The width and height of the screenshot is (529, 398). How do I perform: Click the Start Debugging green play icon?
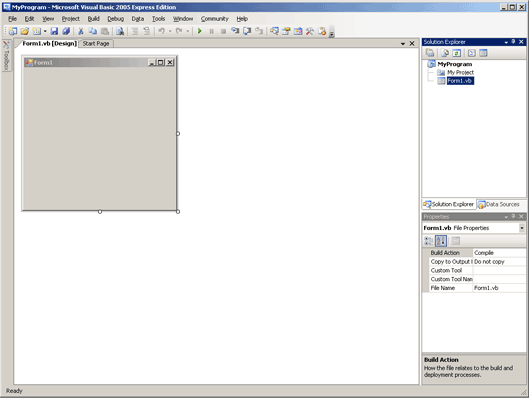[200, 31]
